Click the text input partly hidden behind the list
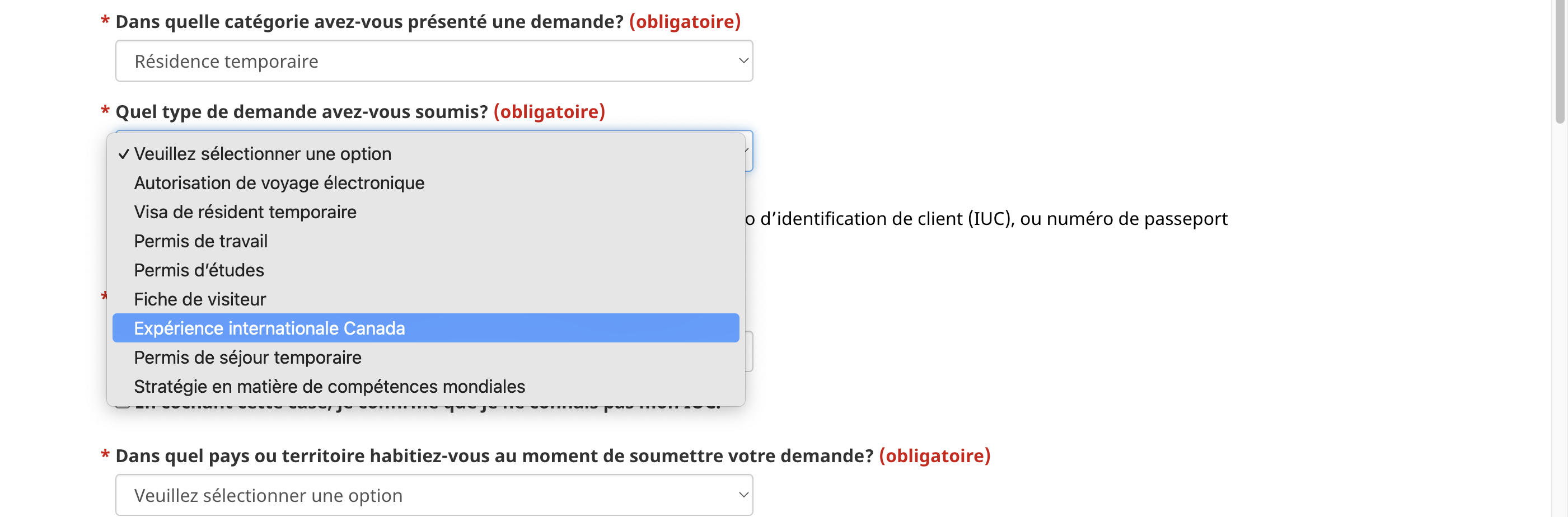This screenshot has height=517, width=1568. coord(748,351)
